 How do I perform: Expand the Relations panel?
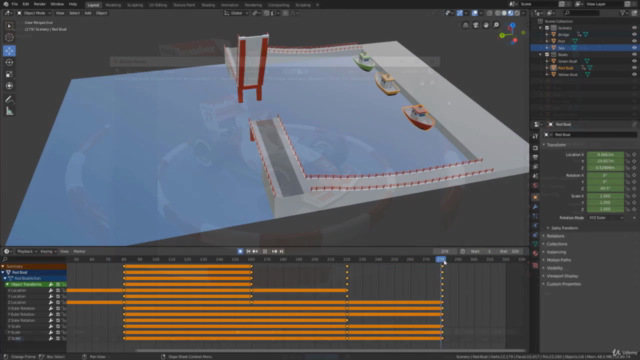click(544, 236)
